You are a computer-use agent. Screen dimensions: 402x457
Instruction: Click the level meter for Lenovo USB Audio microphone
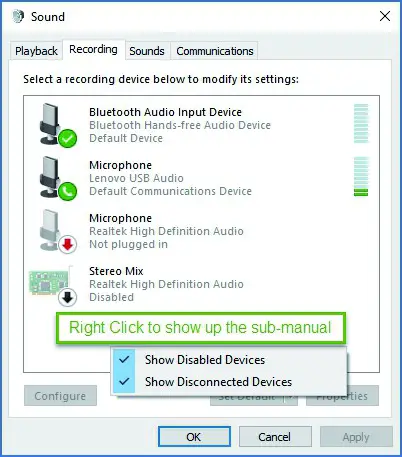[x=361, y=176]
